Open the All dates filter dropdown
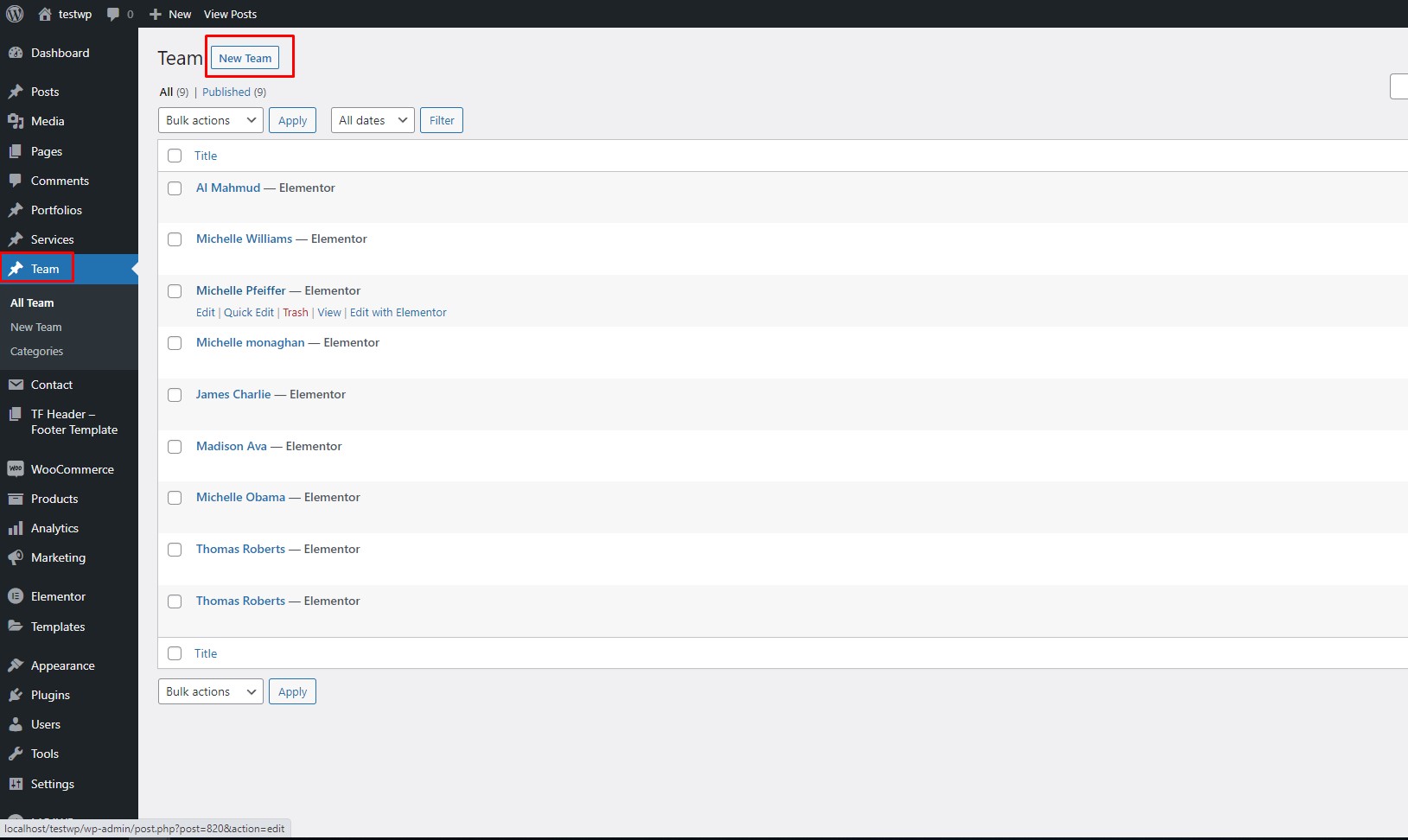The height and width of the screenshot is (840, 1408). (373, 120)
